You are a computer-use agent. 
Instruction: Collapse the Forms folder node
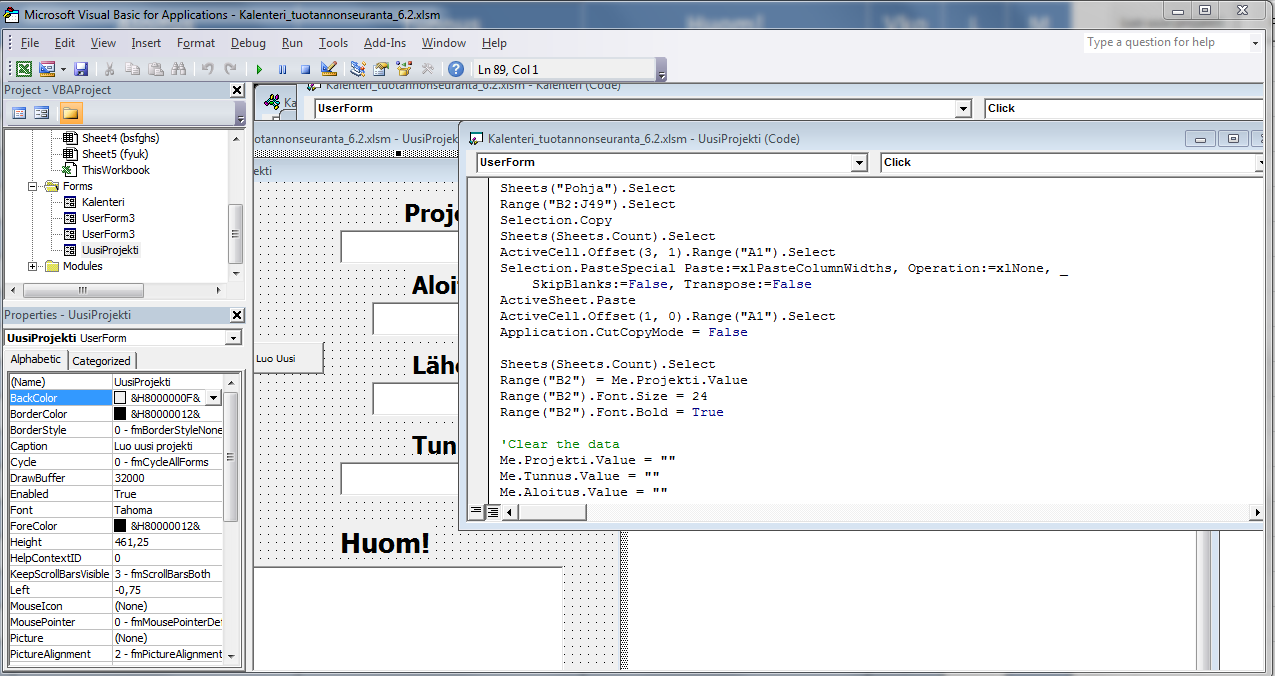pos(33,186)
